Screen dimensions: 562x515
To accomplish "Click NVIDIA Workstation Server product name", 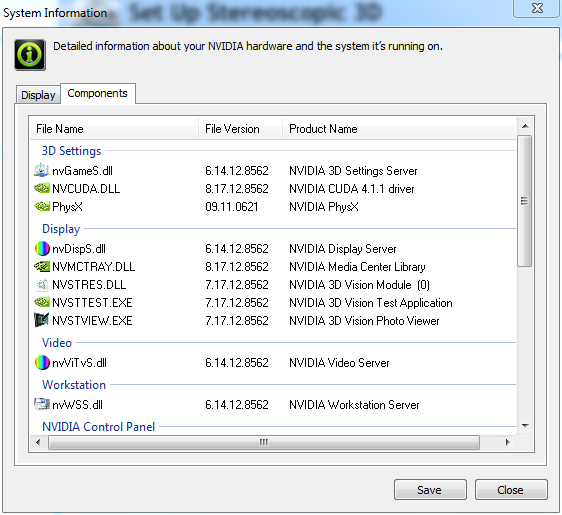I will coord(354,404).
